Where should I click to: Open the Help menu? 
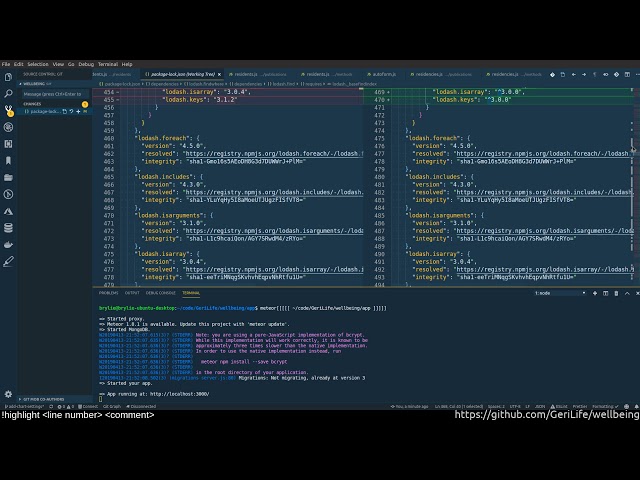click(x=127, y=64)
